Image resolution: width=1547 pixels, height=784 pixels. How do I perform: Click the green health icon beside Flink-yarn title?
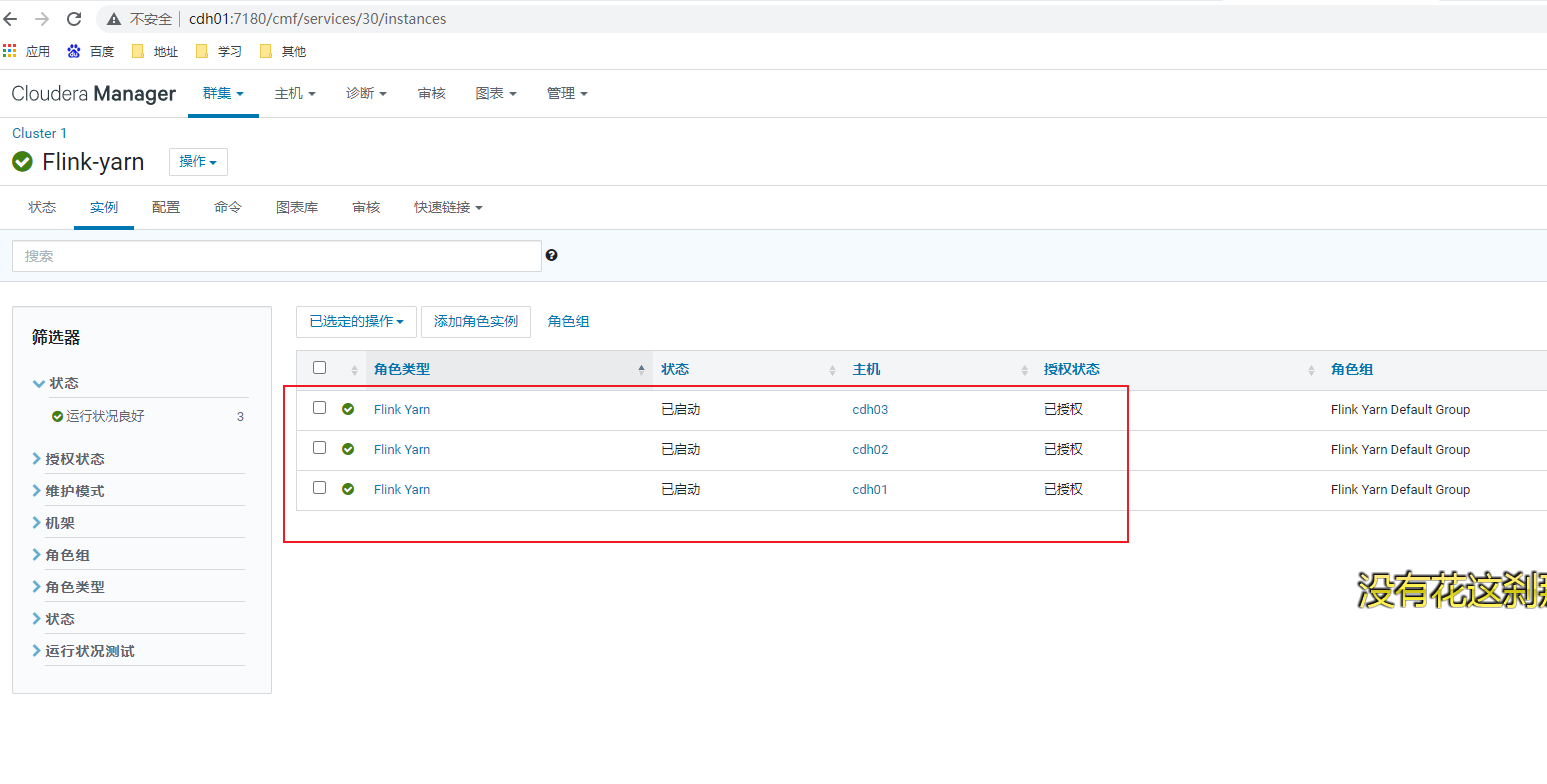pyautogui.click(x=21, y=162)
